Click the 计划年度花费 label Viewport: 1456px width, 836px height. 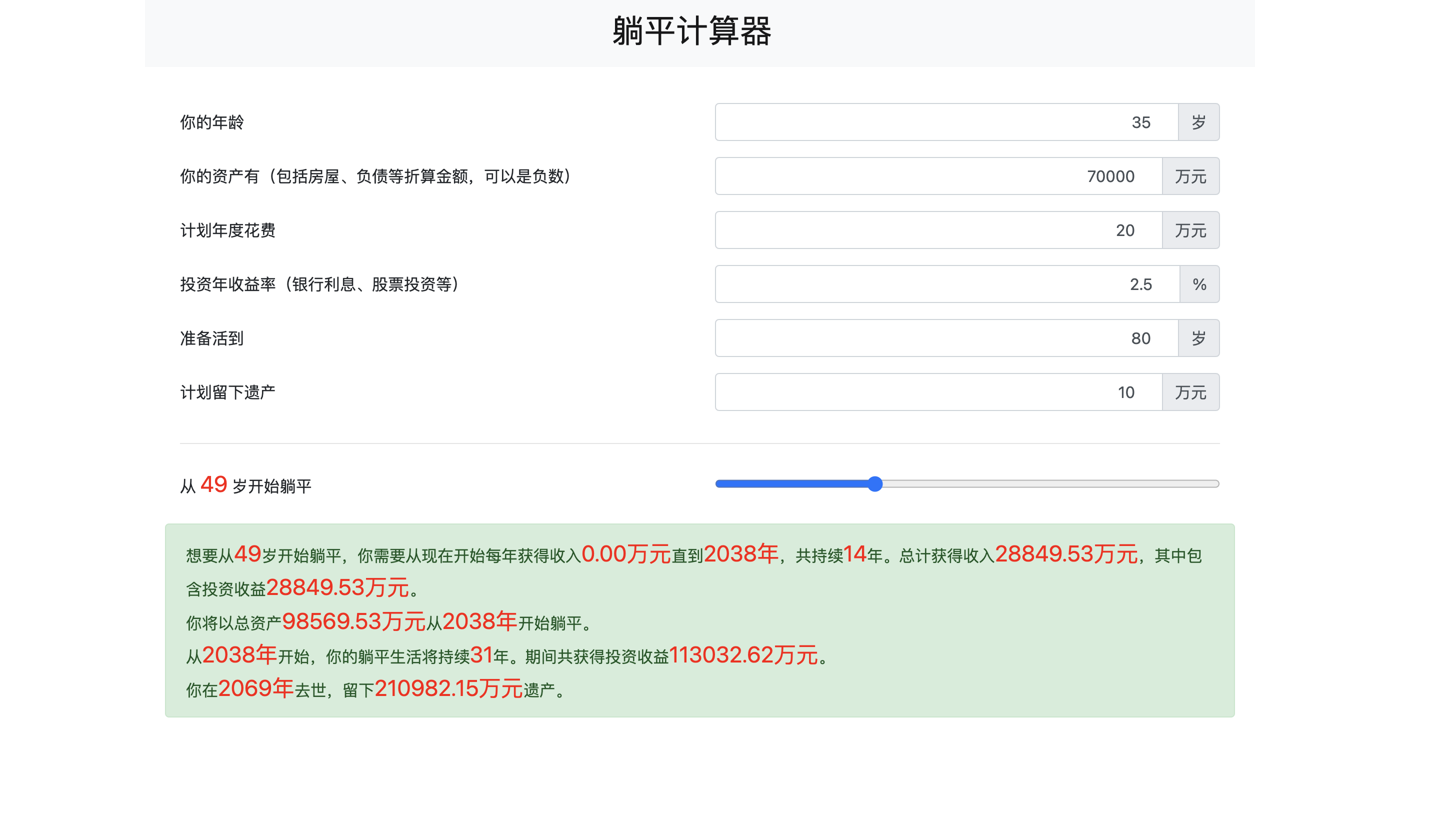point(228,229)
